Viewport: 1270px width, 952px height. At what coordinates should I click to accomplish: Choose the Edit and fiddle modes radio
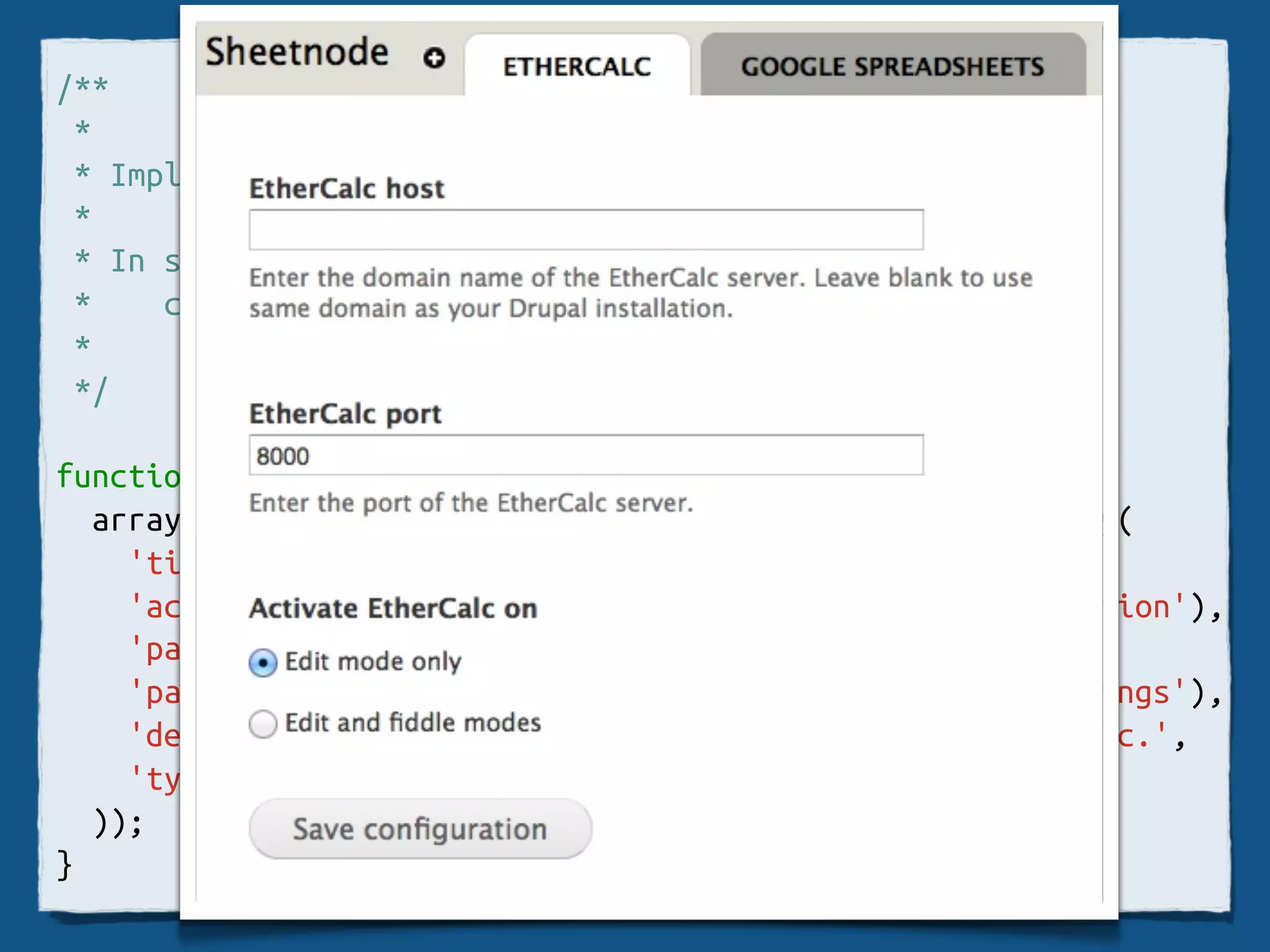[x=263, y=723]
